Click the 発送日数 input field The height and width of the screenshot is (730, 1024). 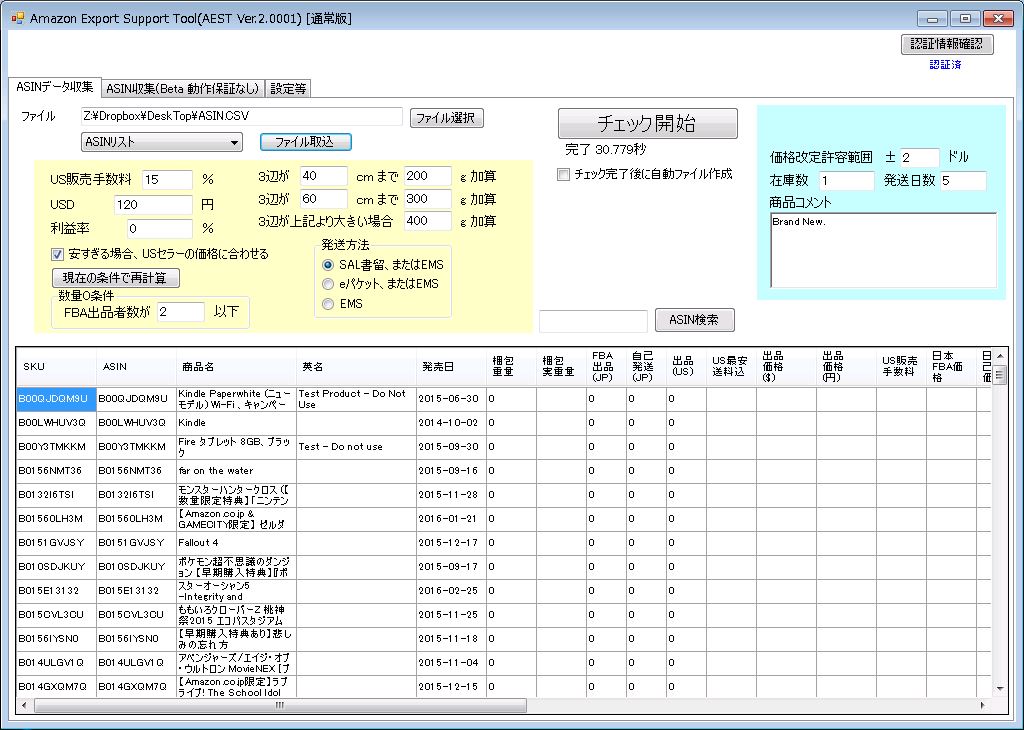click(963, 181)
